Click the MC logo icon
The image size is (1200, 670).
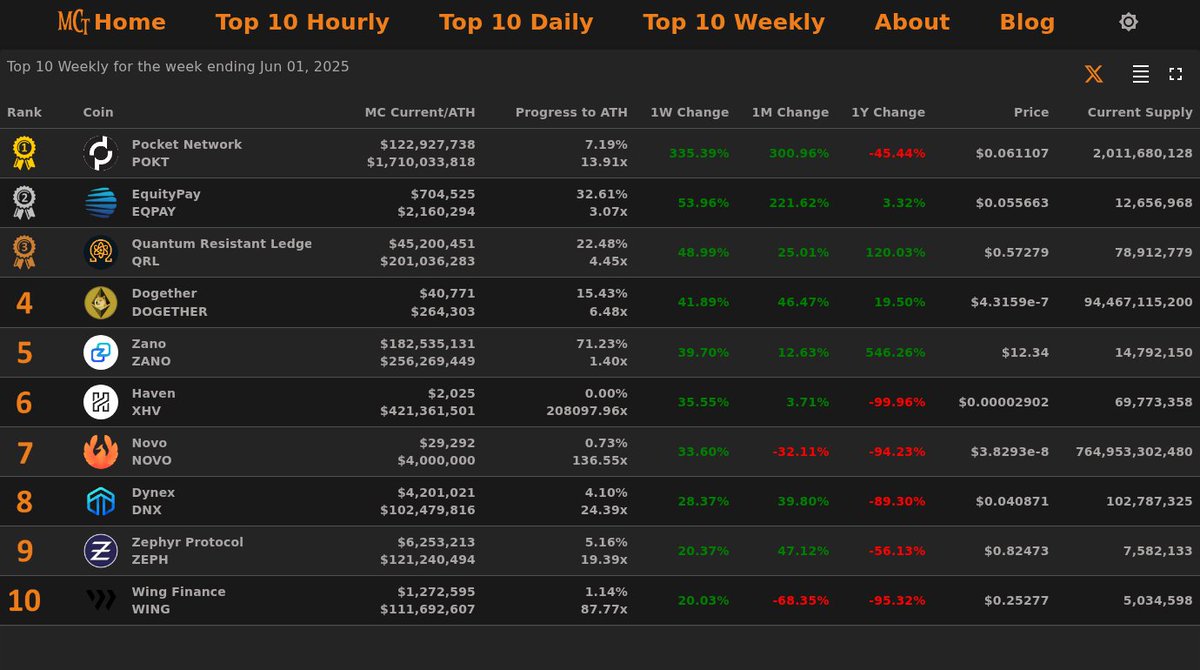(x=74, y=22)
